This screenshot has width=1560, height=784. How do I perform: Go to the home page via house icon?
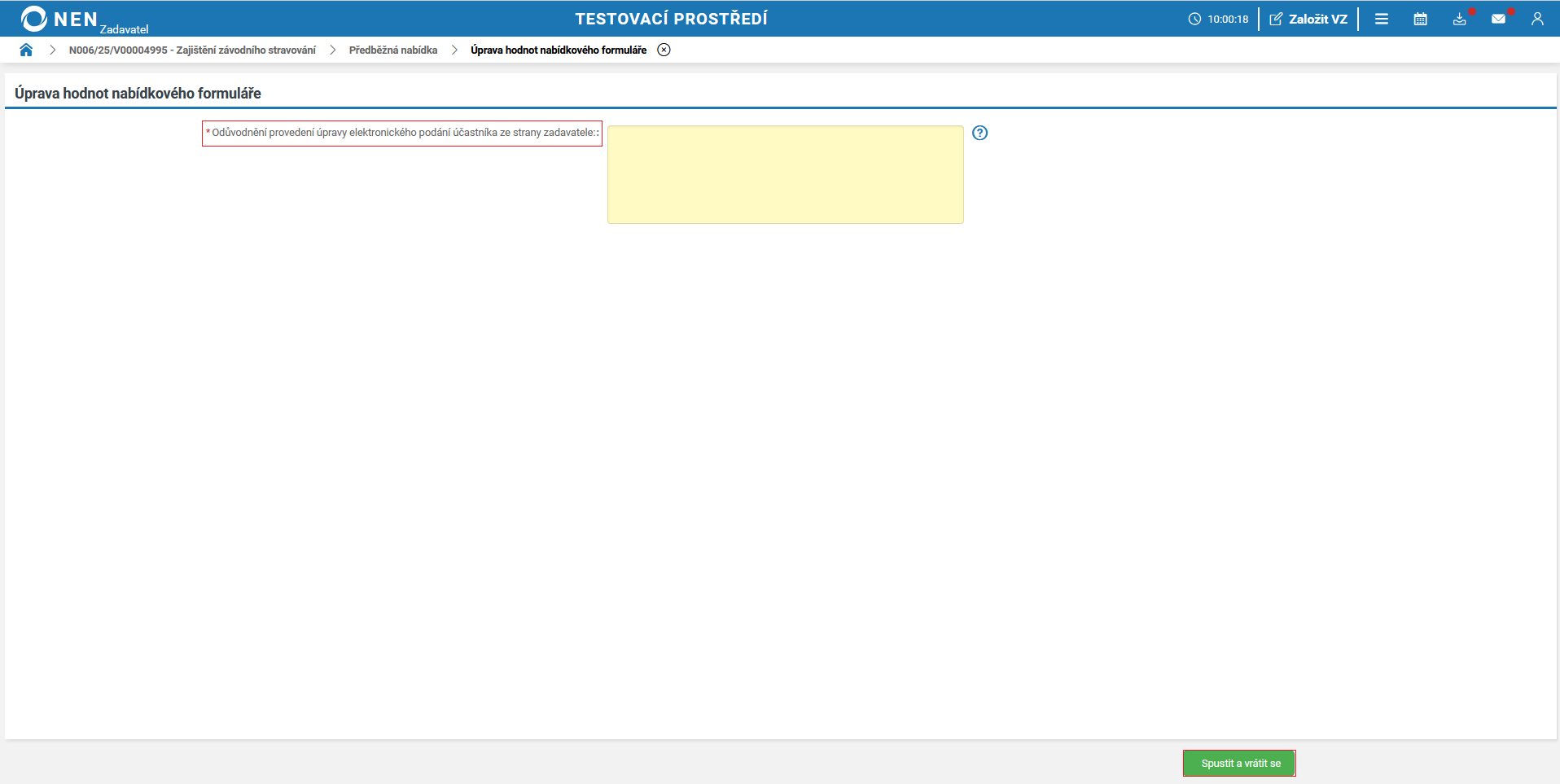pyautogui.click(x=26, y=50)
